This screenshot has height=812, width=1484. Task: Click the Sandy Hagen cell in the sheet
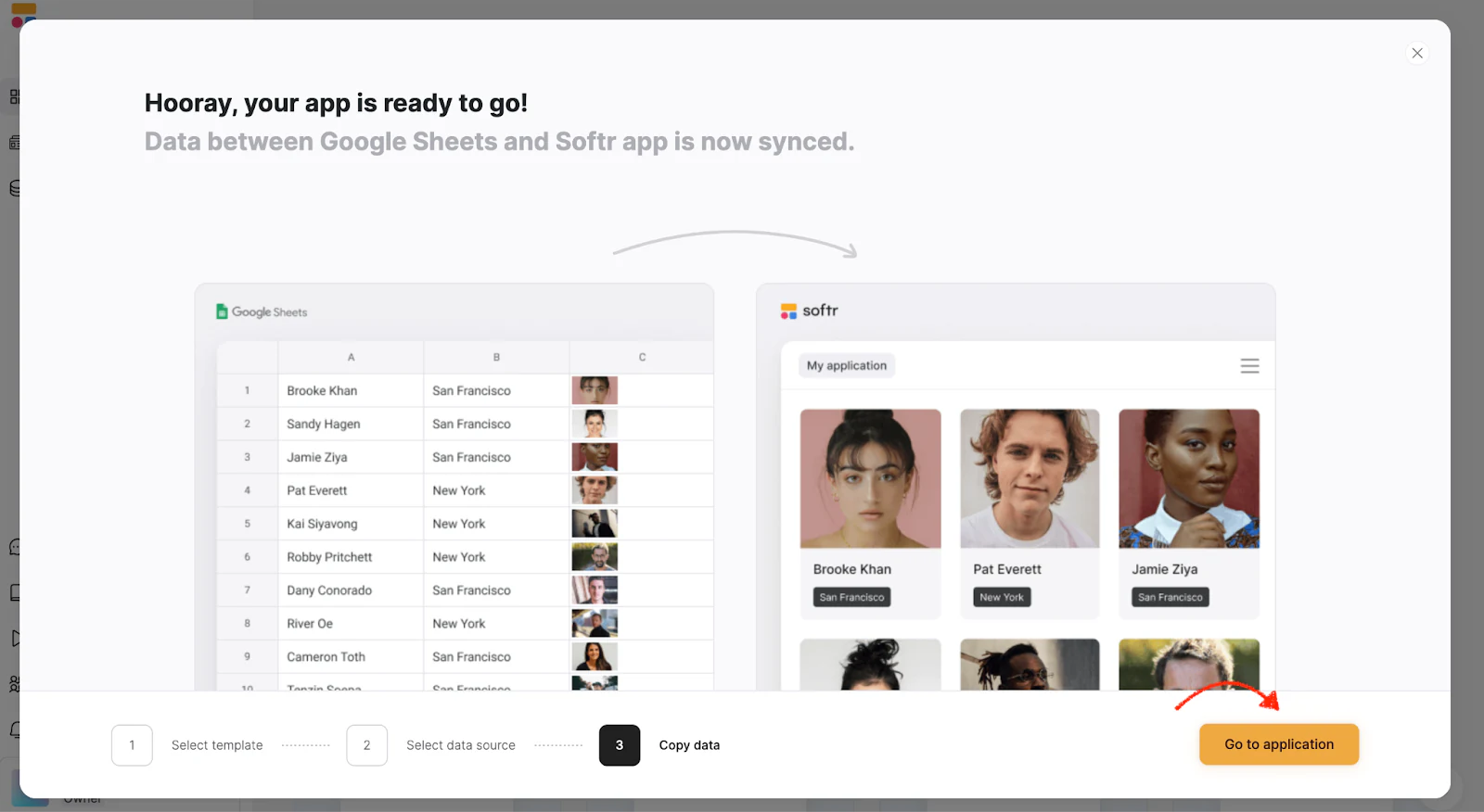point(351,424)
